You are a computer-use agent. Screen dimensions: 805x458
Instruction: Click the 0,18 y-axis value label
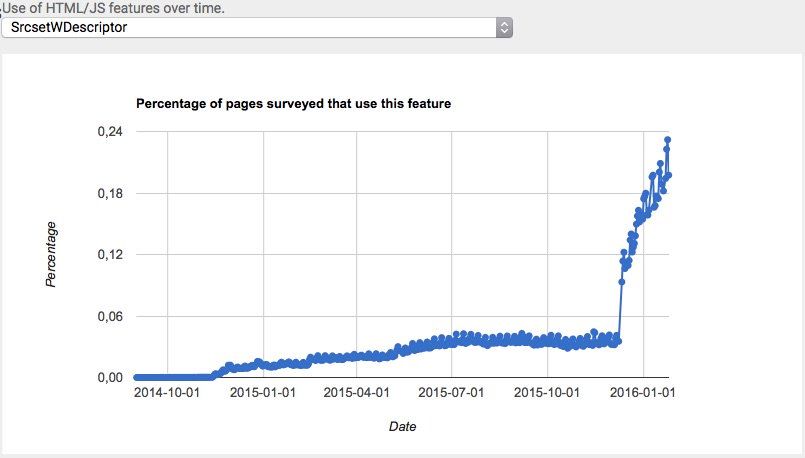[x=110, y=194]
